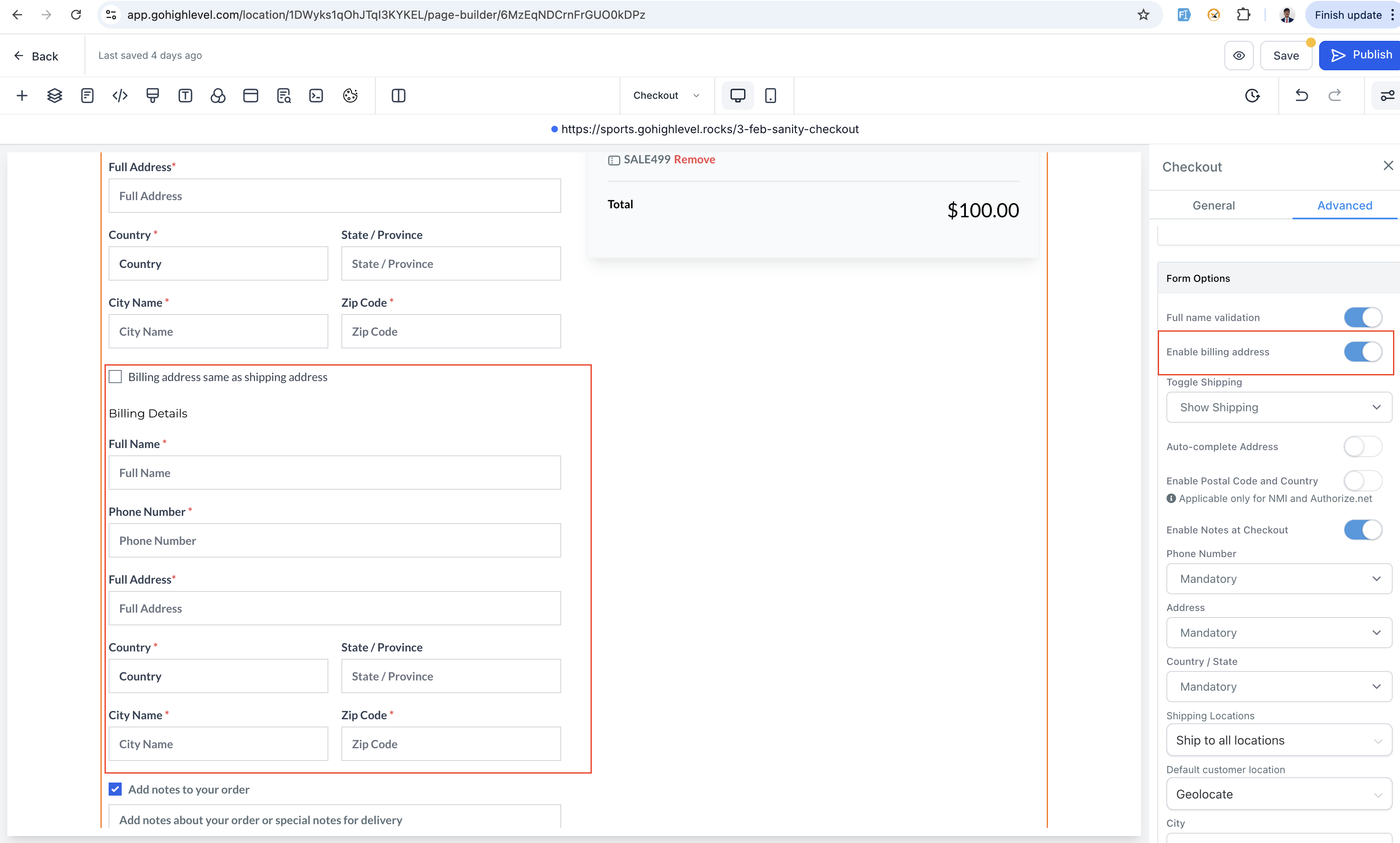The height and width of the screenshot is (843, 1400).
Task: Open the typography T icon
Action: [185, 96]
